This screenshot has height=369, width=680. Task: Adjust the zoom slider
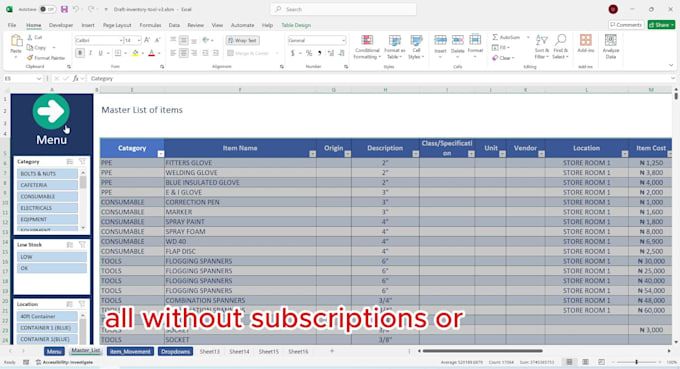tap(636, 362)
